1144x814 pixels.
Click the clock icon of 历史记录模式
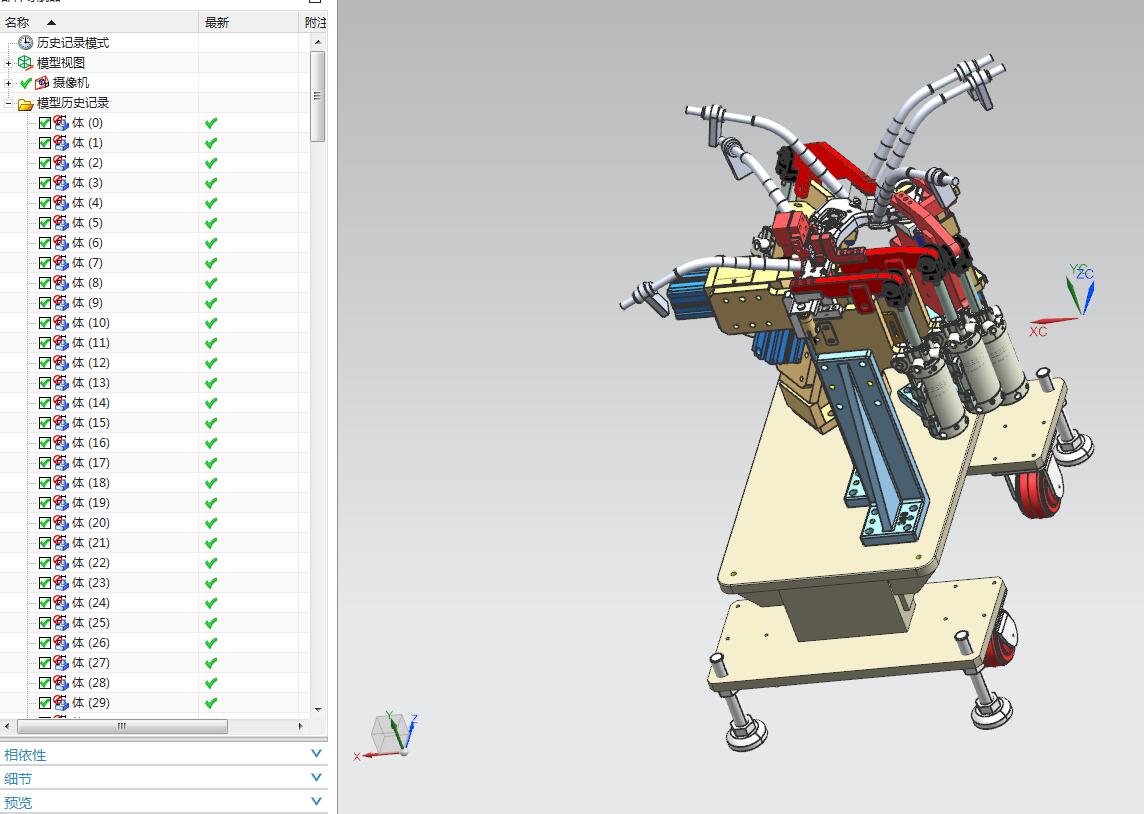click(26, 42)
